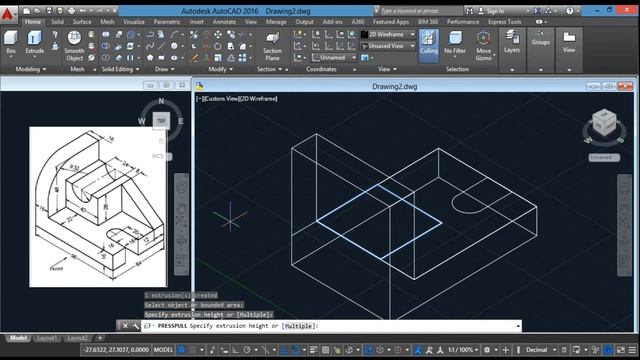640x360 pixels.
Task: Toggle ortho mode in status bar
Action: coord(236,350)
